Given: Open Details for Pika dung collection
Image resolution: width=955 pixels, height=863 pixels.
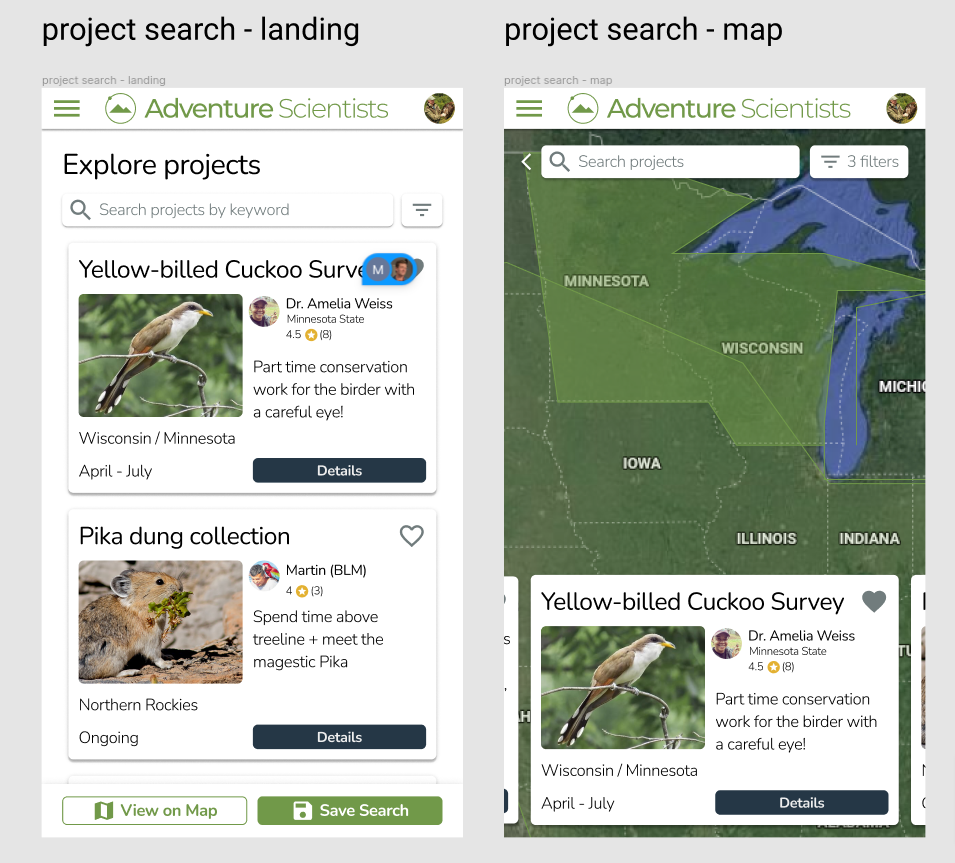Looking at the screenshot, I should click(339, 737).
